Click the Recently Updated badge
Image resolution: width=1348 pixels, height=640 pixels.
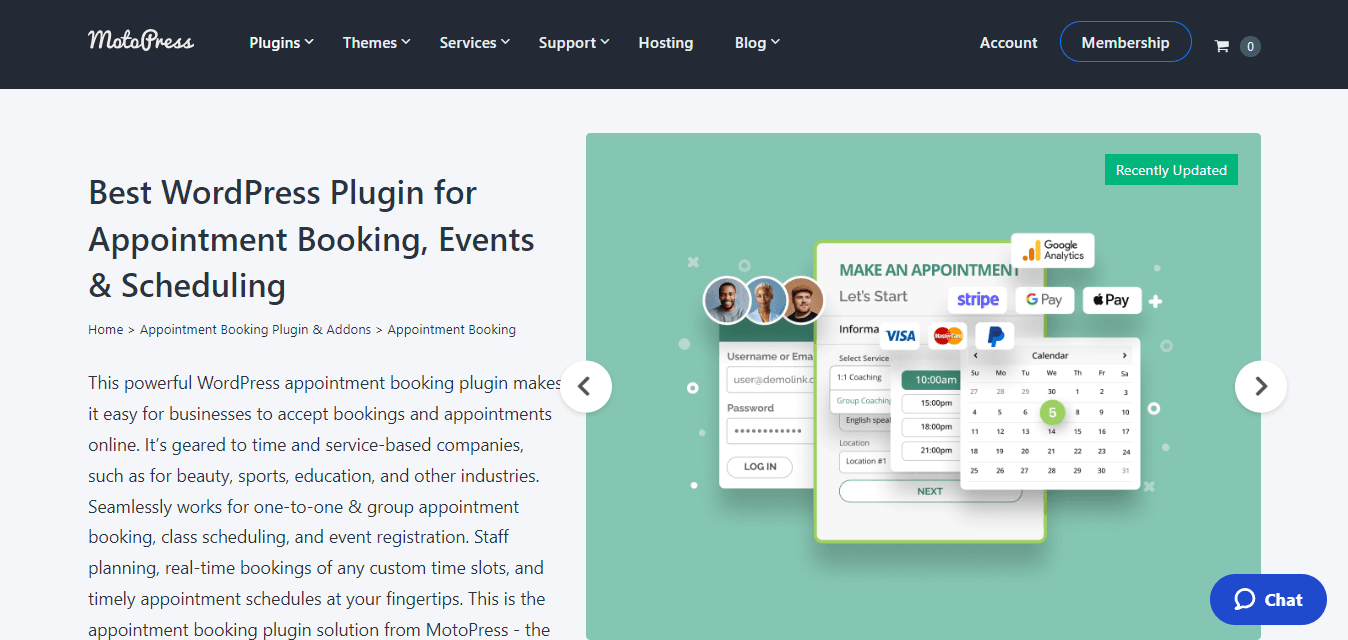(1171, 170)
